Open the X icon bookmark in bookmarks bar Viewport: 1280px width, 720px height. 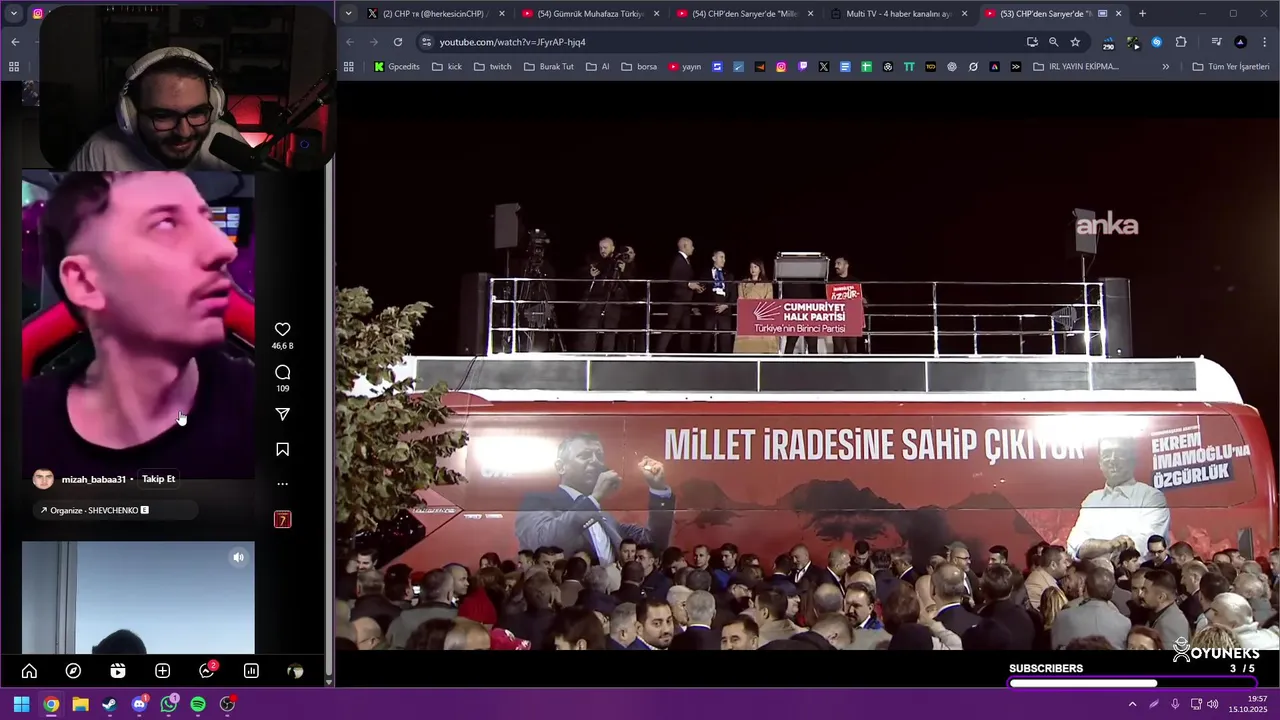pyautogui.click(x=823, y=67)
